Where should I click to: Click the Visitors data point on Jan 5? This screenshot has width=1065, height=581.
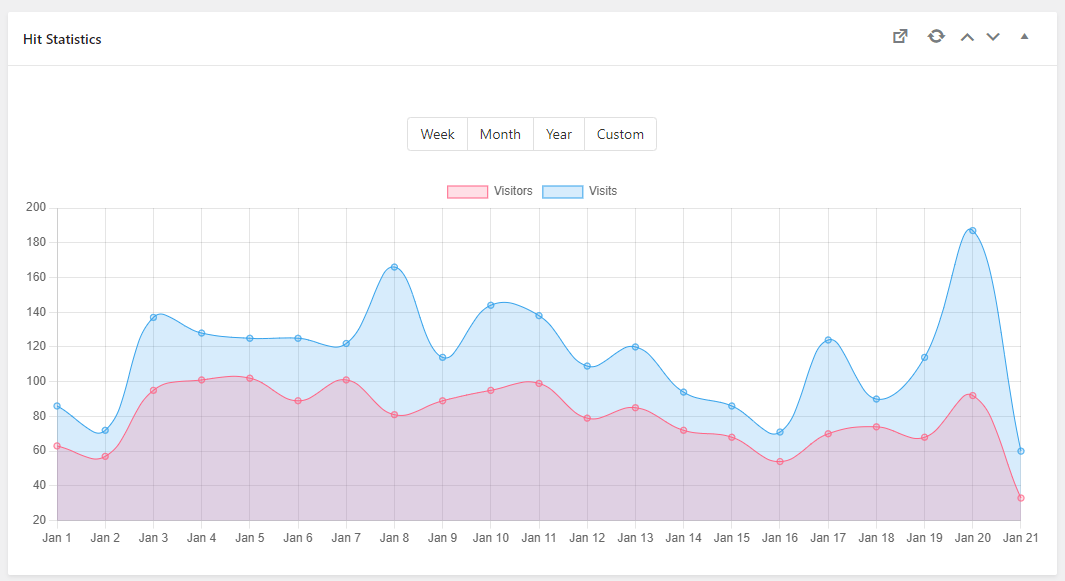pos(250,378)
